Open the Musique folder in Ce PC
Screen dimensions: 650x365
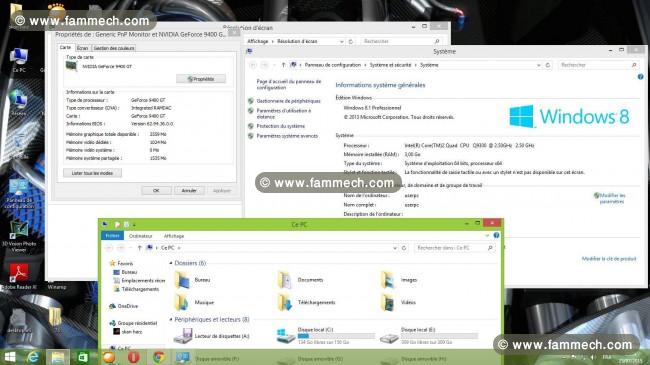[x=194, y=302]
